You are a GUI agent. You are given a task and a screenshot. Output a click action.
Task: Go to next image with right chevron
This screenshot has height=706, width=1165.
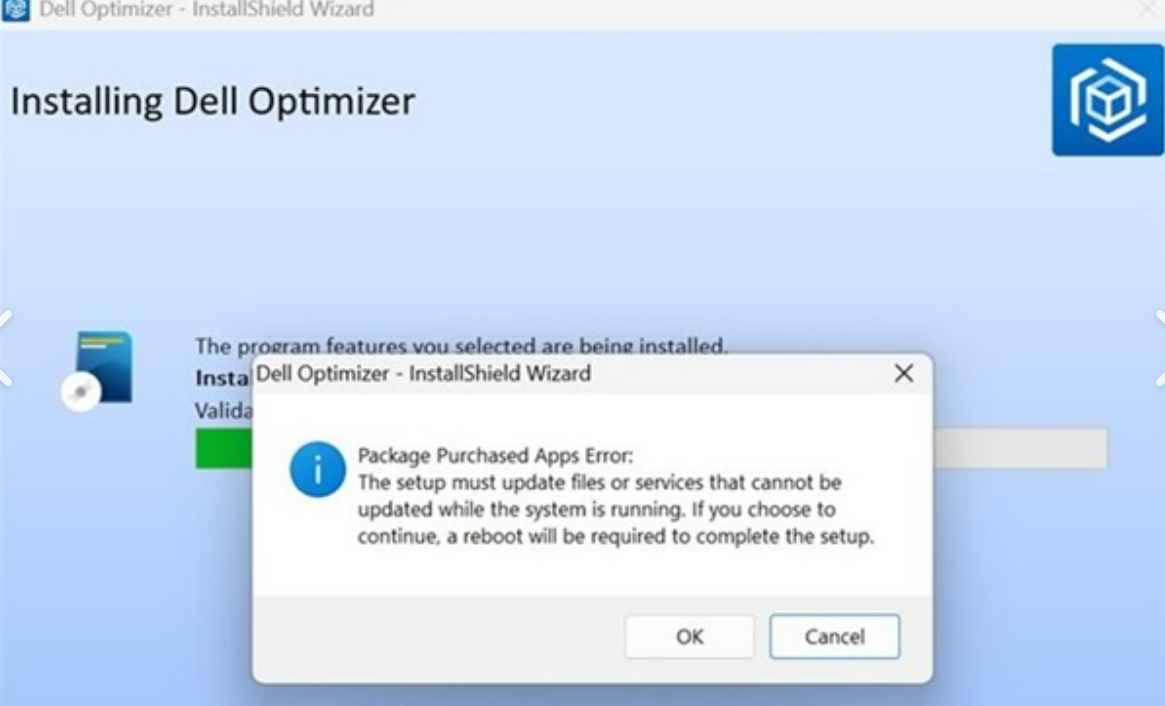(1159, 348)
